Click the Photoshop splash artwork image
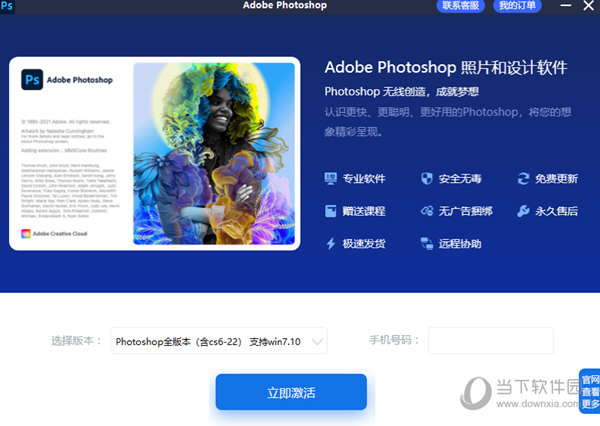This screenshot has width=600, height=426. point(214,154)
